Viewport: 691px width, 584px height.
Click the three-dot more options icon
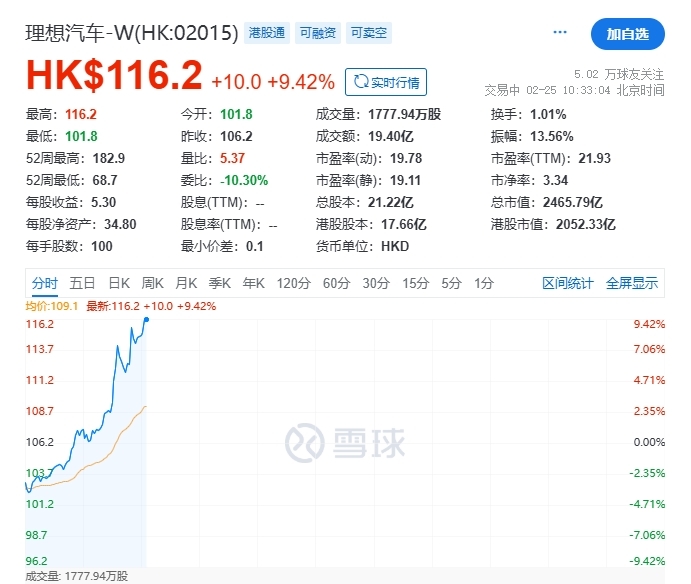pos(560,33)
